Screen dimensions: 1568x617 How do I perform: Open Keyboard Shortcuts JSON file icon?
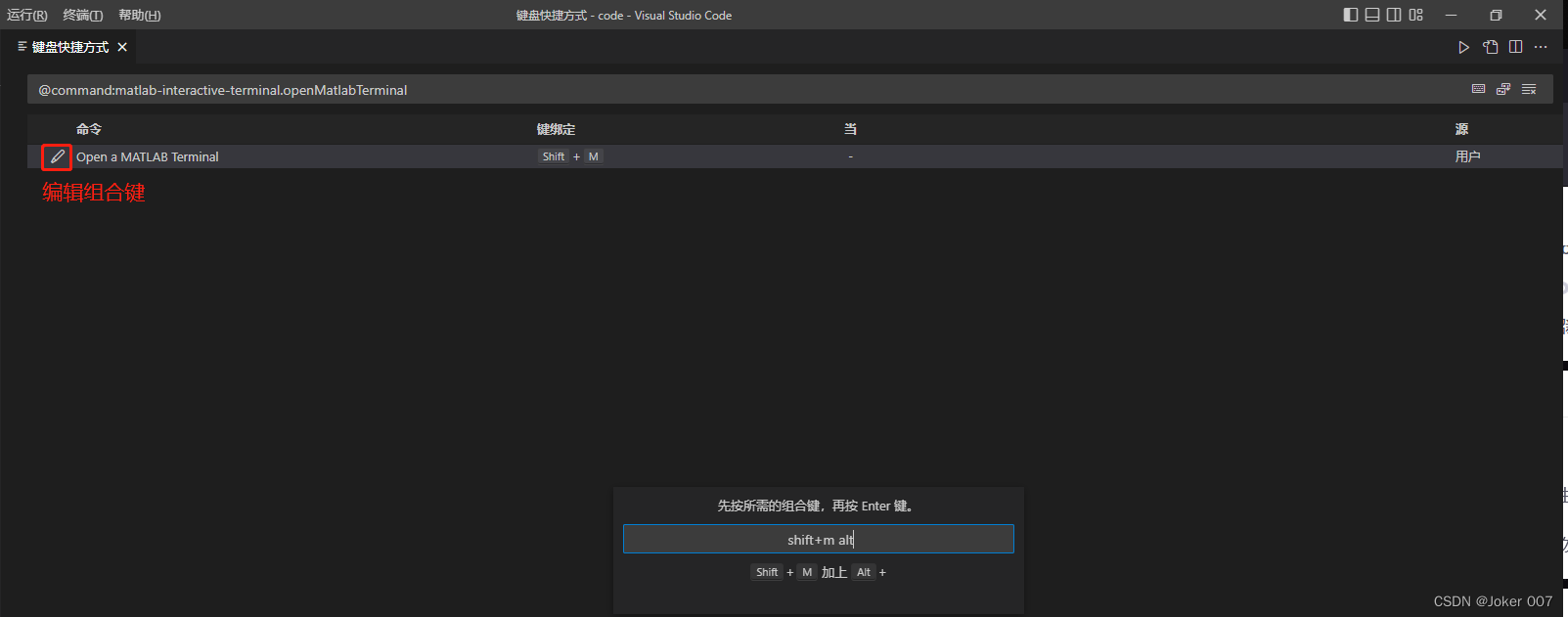click(1490, 47)
